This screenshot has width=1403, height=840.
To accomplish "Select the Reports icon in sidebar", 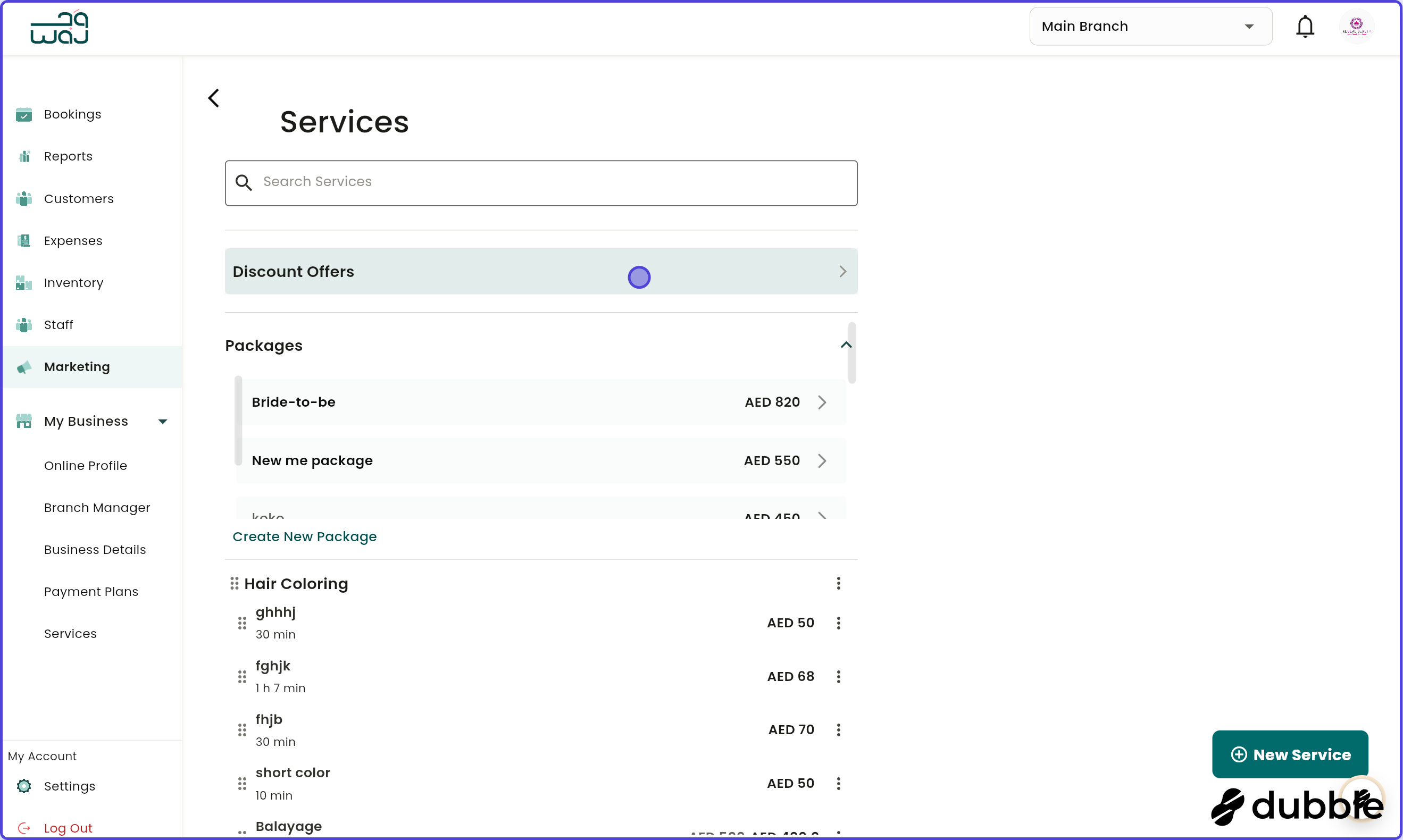I will (x=24, y=156).
